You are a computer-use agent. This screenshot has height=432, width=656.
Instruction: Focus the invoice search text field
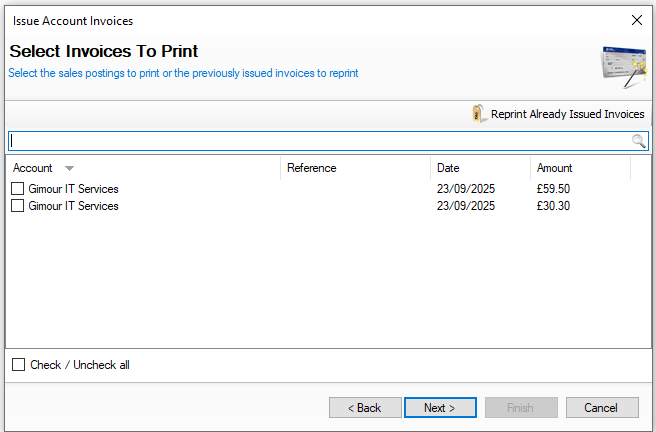point(320,141)
